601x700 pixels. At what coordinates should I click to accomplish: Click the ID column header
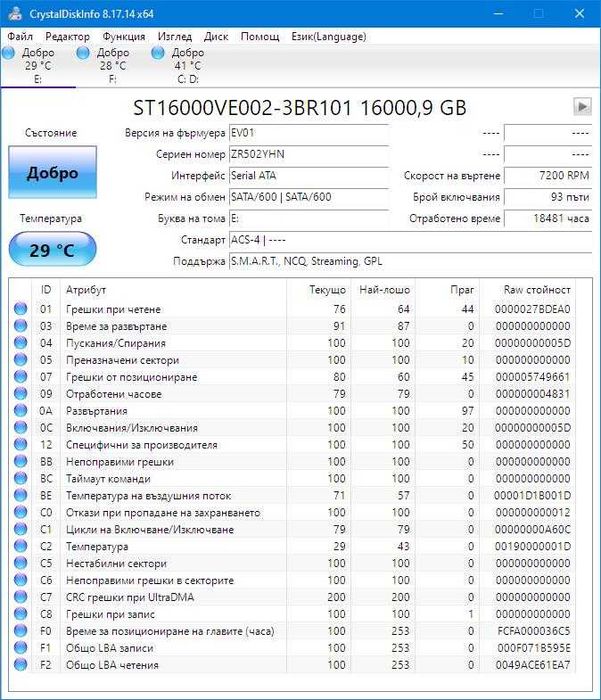coord(46,290)
